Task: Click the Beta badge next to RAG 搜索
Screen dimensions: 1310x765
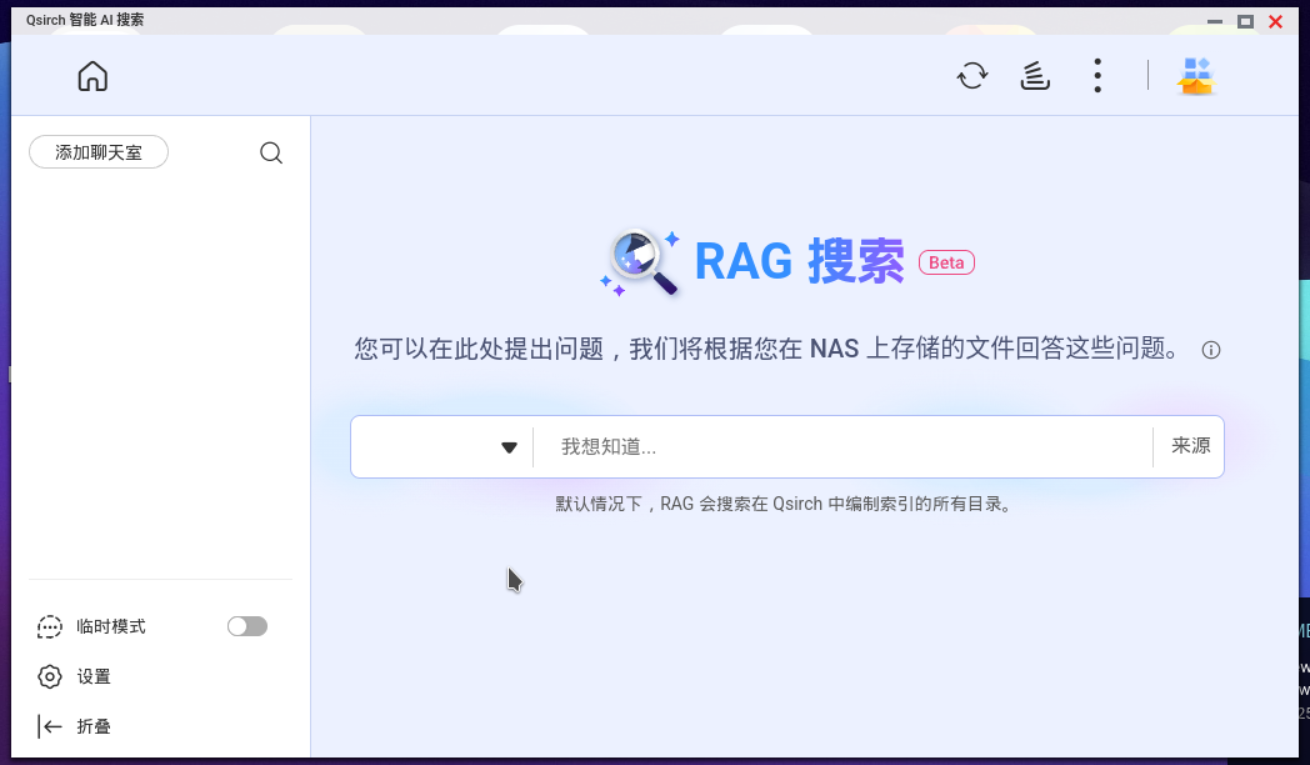Action: pos(946,262)
